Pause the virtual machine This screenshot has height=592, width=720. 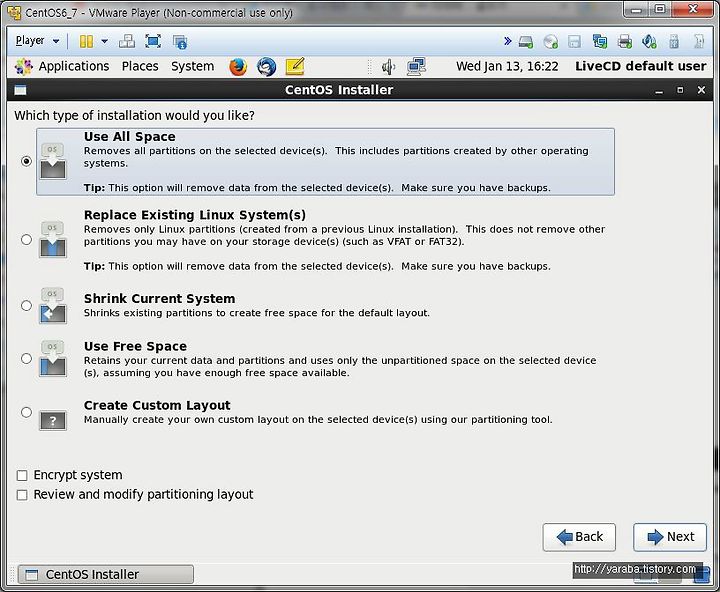click(x=86, y=41)
